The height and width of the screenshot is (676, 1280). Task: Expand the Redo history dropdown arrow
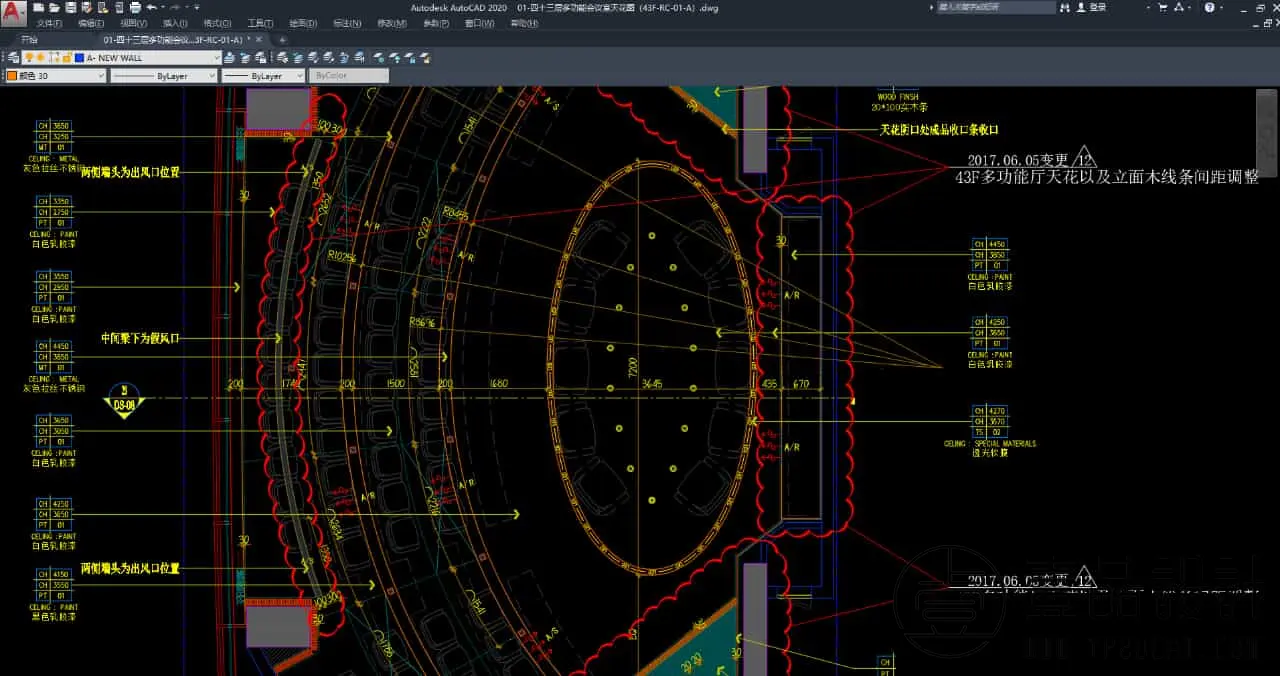(187, 7)
